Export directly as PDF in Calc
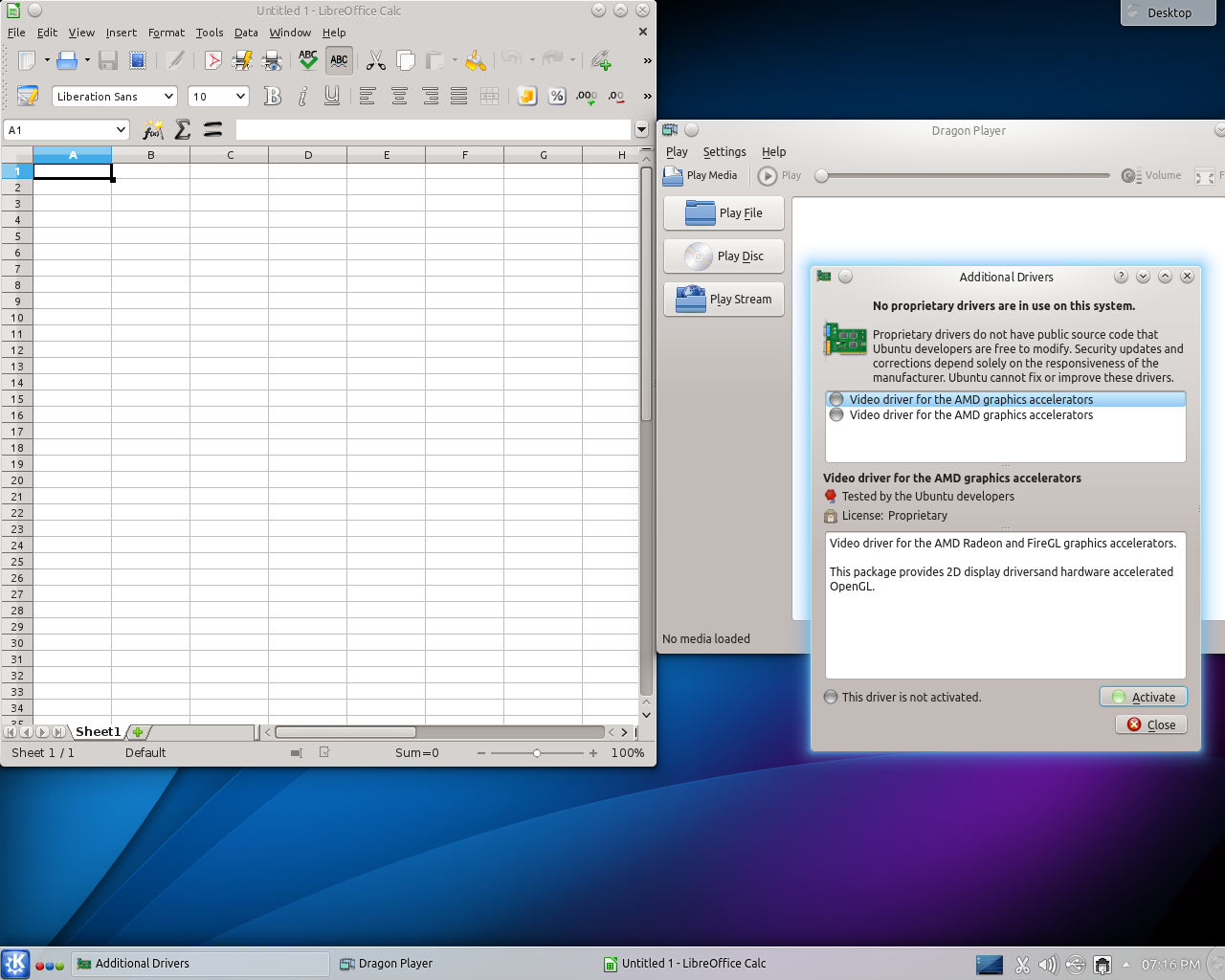This screenshot has width=1225, height=980. (x=212, y=60)
